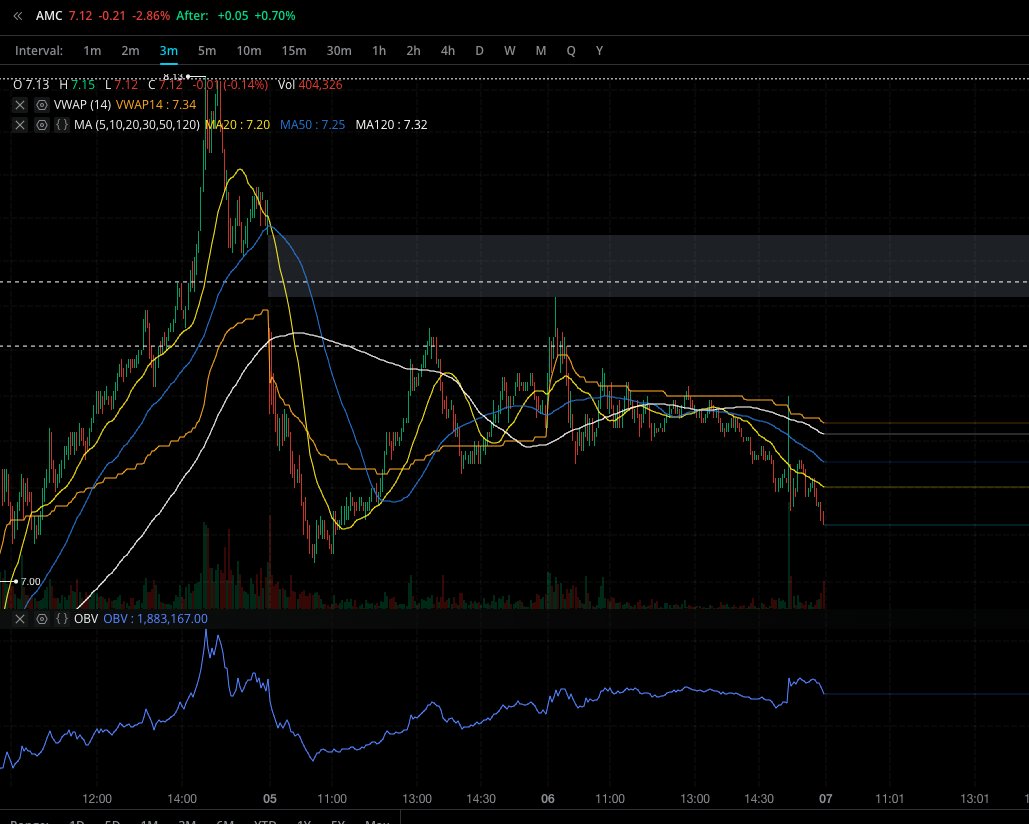The width and height of the screenshot is (1029, 824).
Task: Click the MA120 : 7.32 value
Action: point(391,125)
